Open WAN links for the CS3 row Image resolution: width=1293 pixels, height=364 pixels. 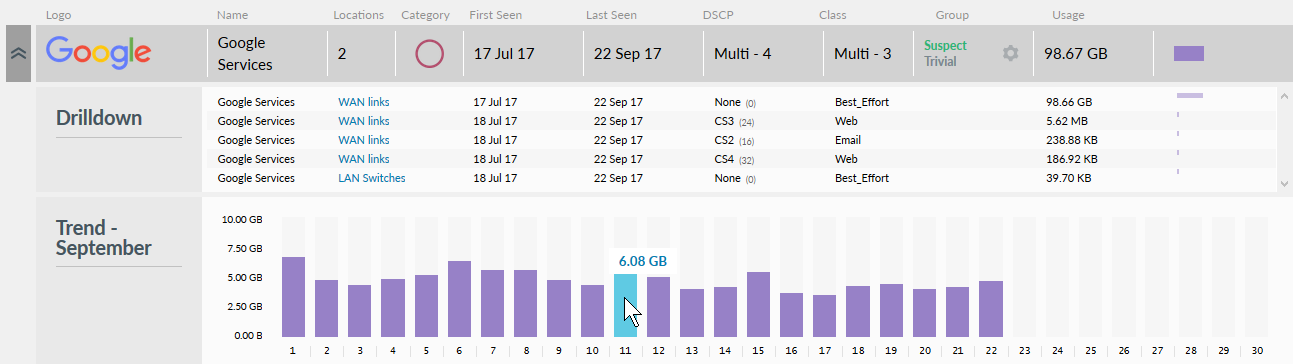tap(364, 121)
